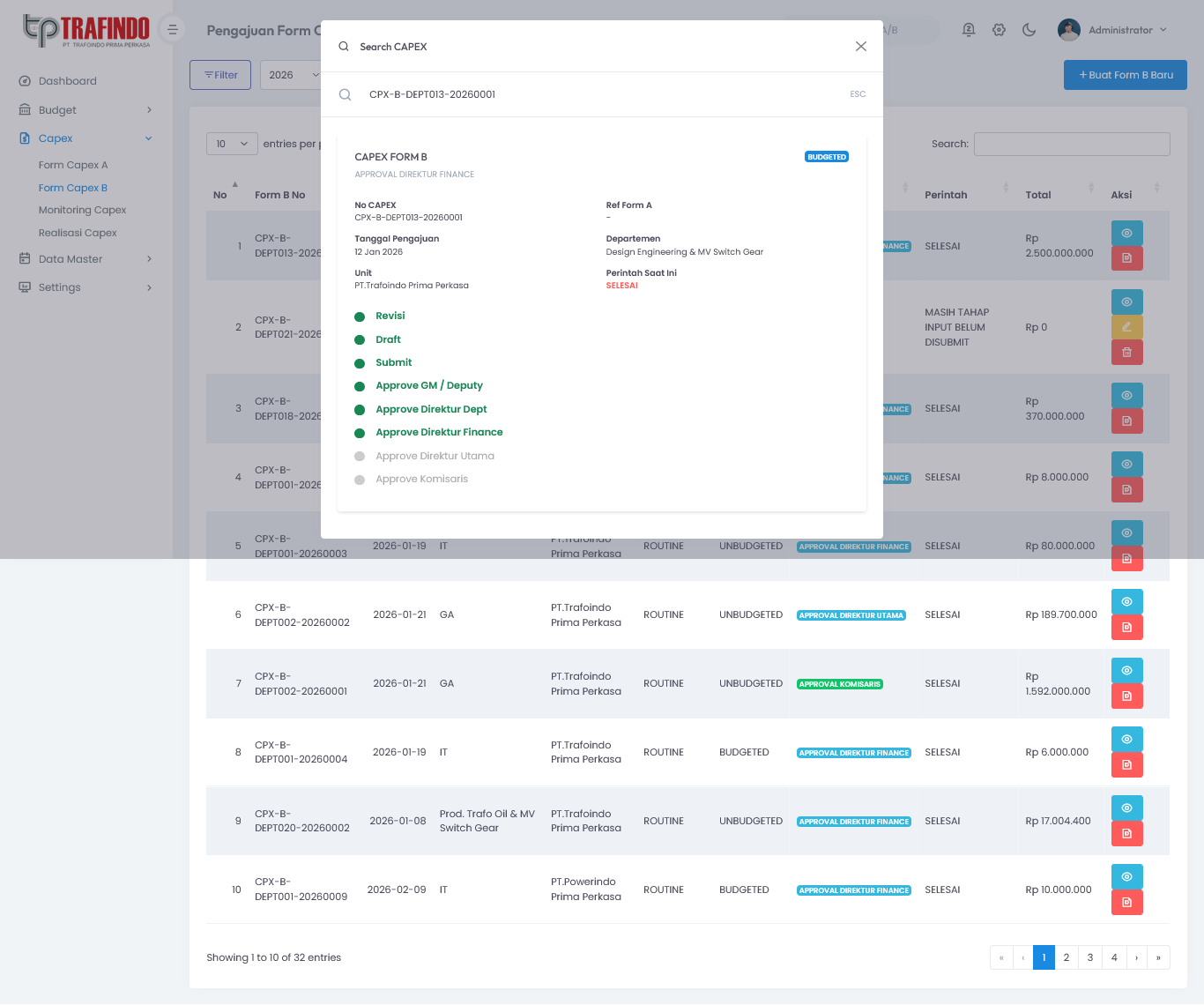Click red document button in row 9
Screen dimensions: 1204x1005
(x=1126, y=833)
